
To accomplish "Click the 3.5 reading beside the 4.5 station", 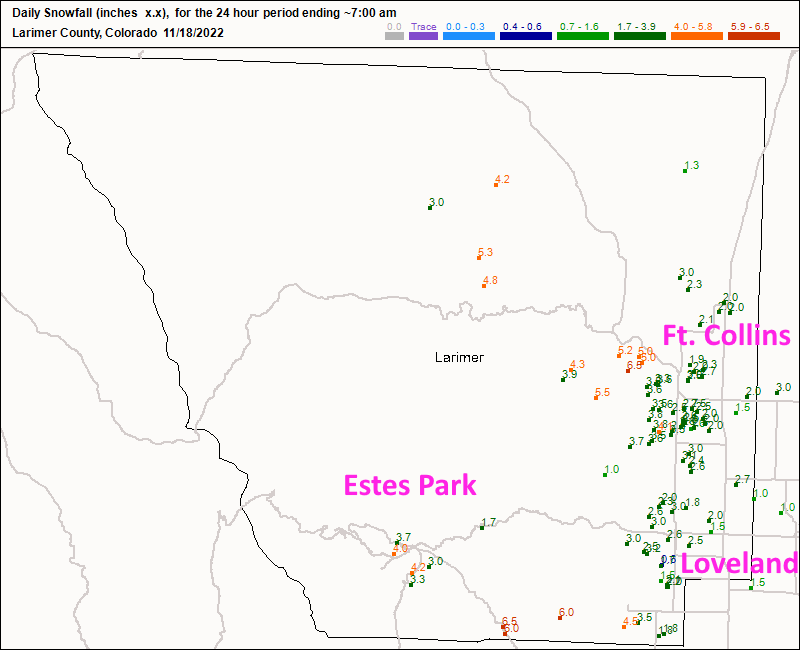I will (645, 617).
